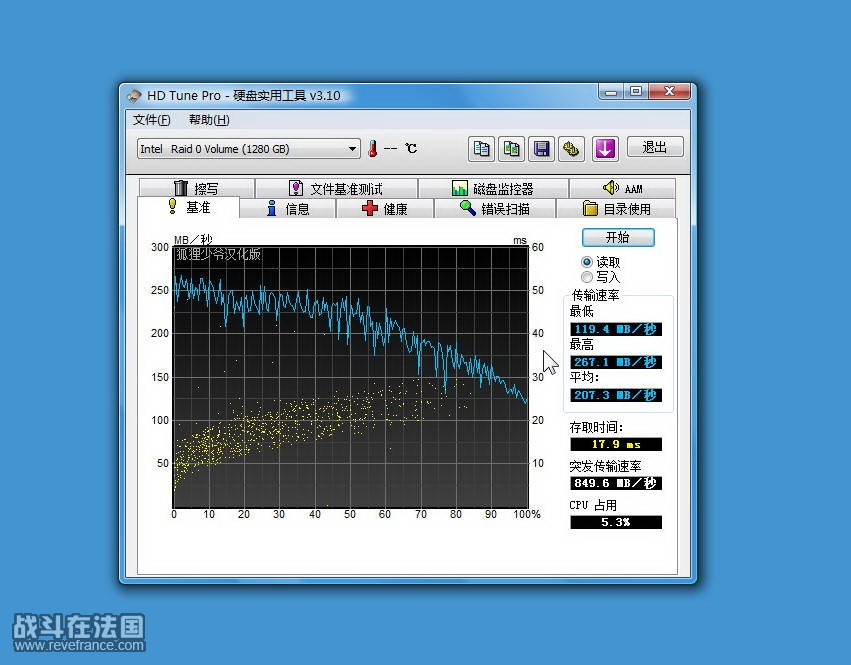Switch to the AAM tab
This screenshot has width=851, height=665.
623,188
